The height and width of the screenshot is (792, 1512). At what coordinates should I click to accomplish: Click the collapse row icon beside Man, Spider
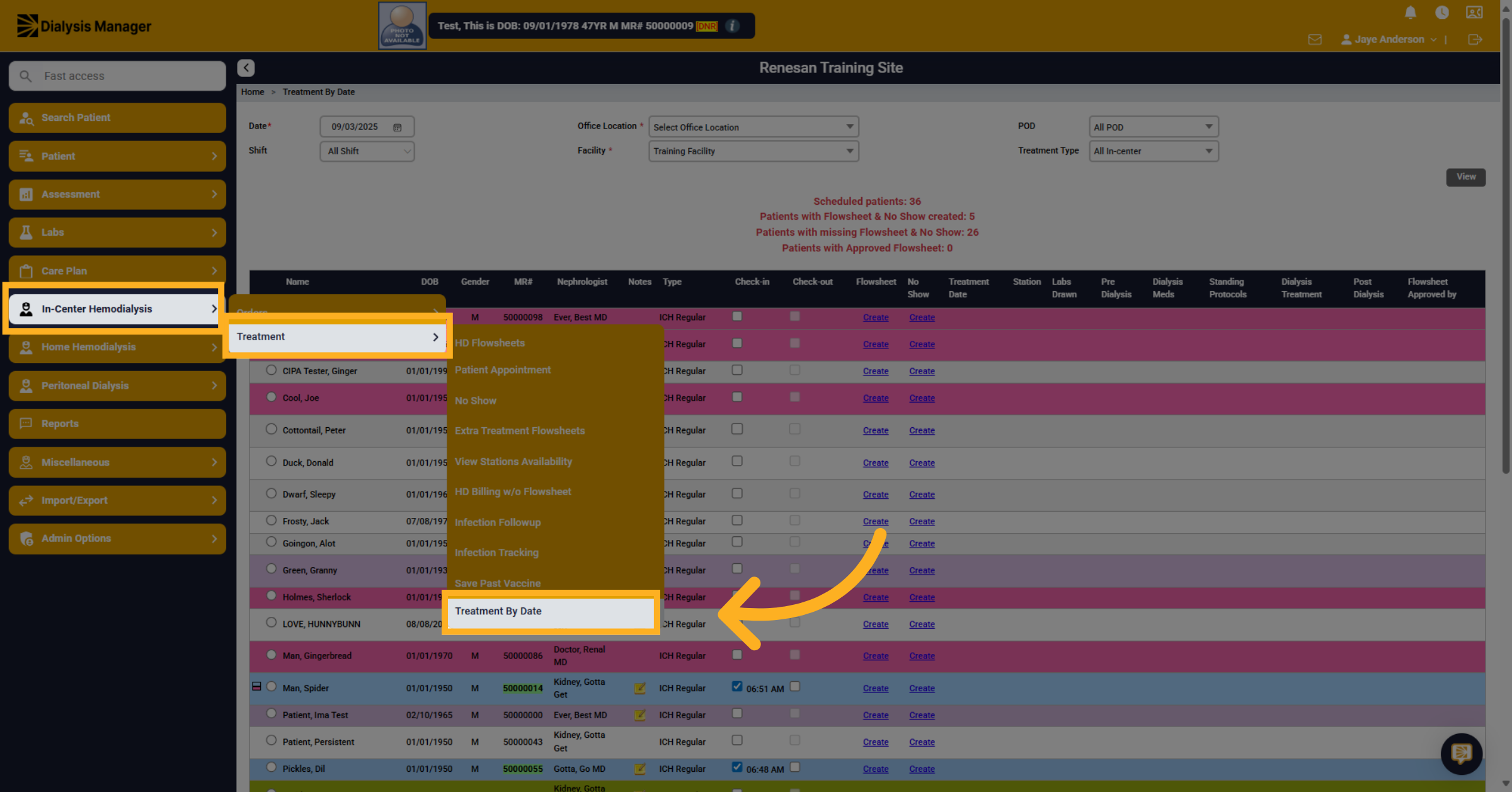256,687
